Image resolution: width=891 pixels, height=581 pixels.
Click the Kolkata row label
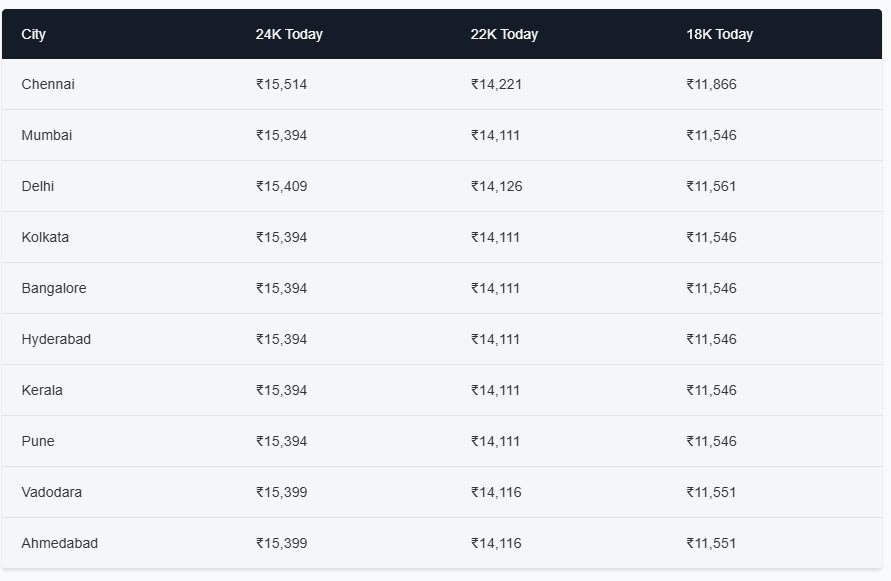(x=45, y=237)
